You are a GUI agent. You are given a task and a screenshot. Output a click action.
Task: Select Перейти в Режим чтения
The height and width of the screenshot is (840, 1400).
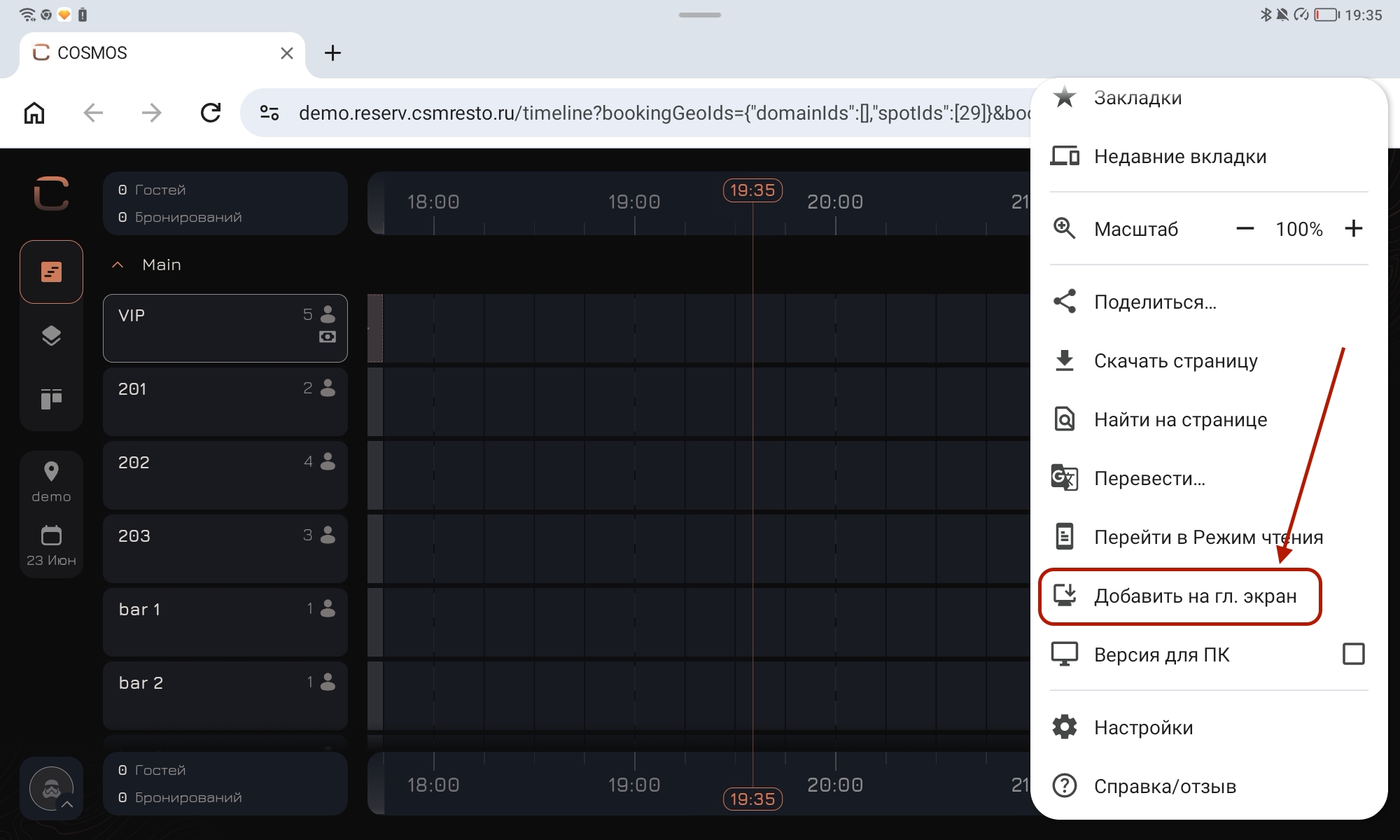point(1209,537)
